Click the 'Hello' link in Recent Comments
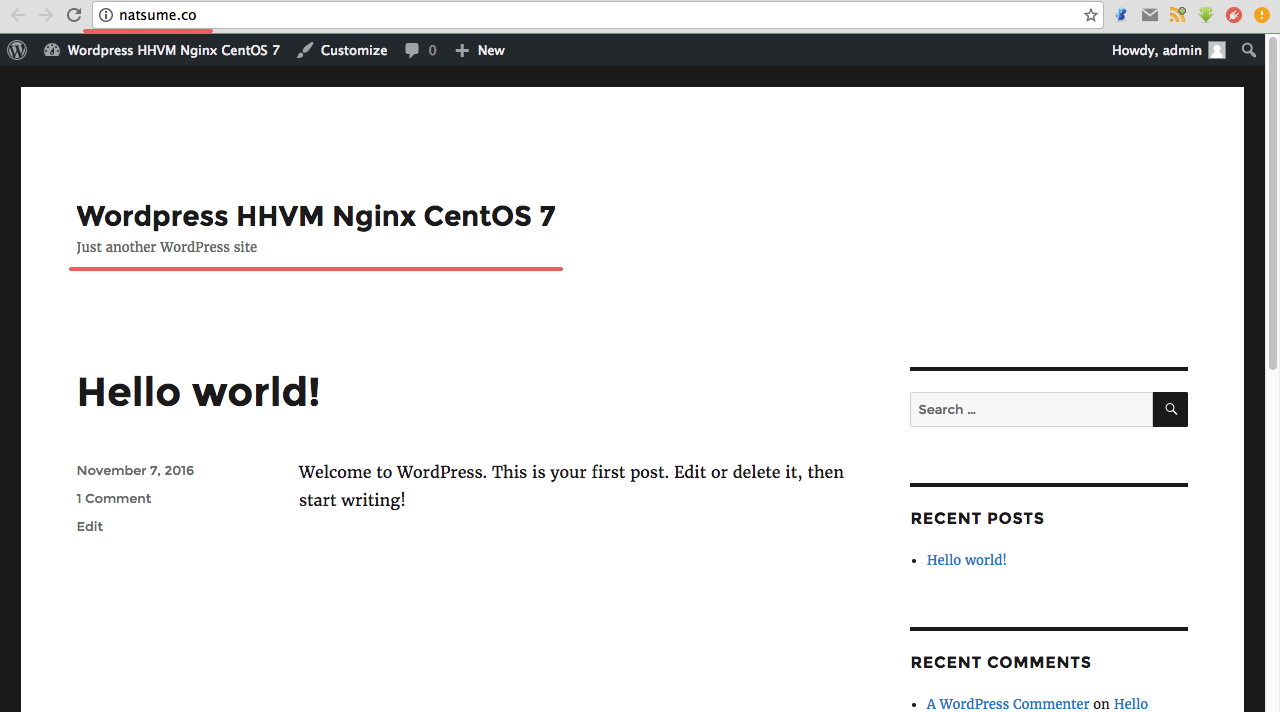This screenshot has height=712, width=1280. click(1131, 704)
